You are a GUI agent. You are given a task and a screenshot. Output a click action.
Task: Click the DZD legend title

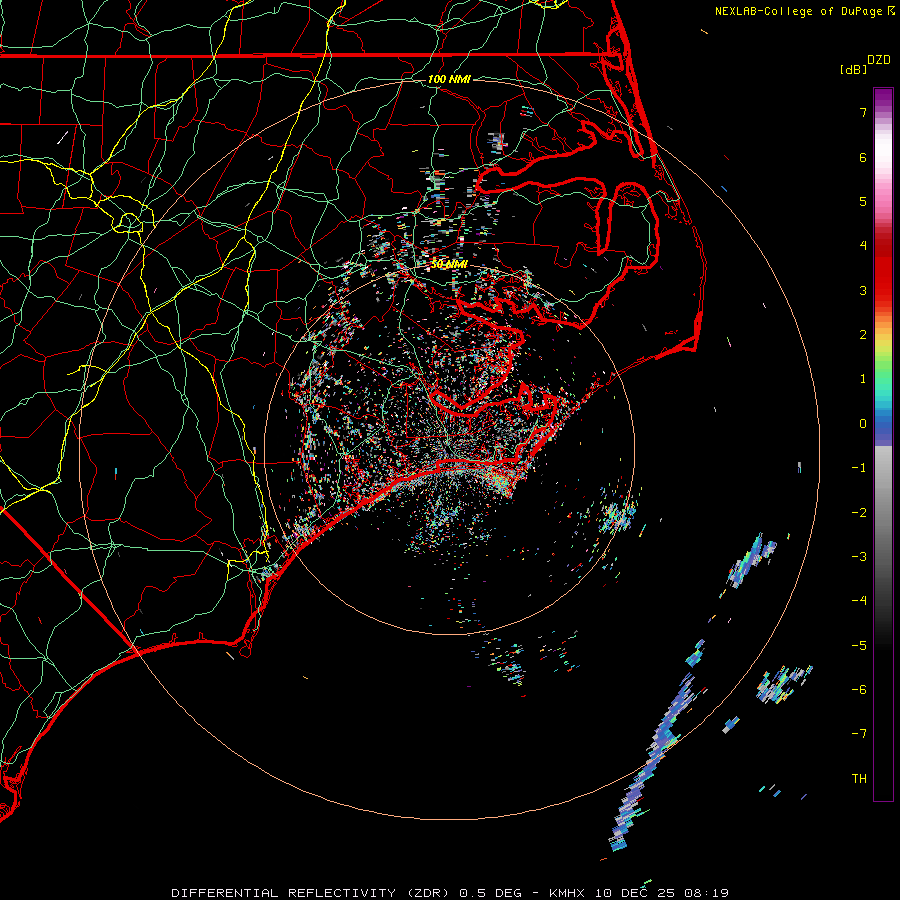pos(879,60)
